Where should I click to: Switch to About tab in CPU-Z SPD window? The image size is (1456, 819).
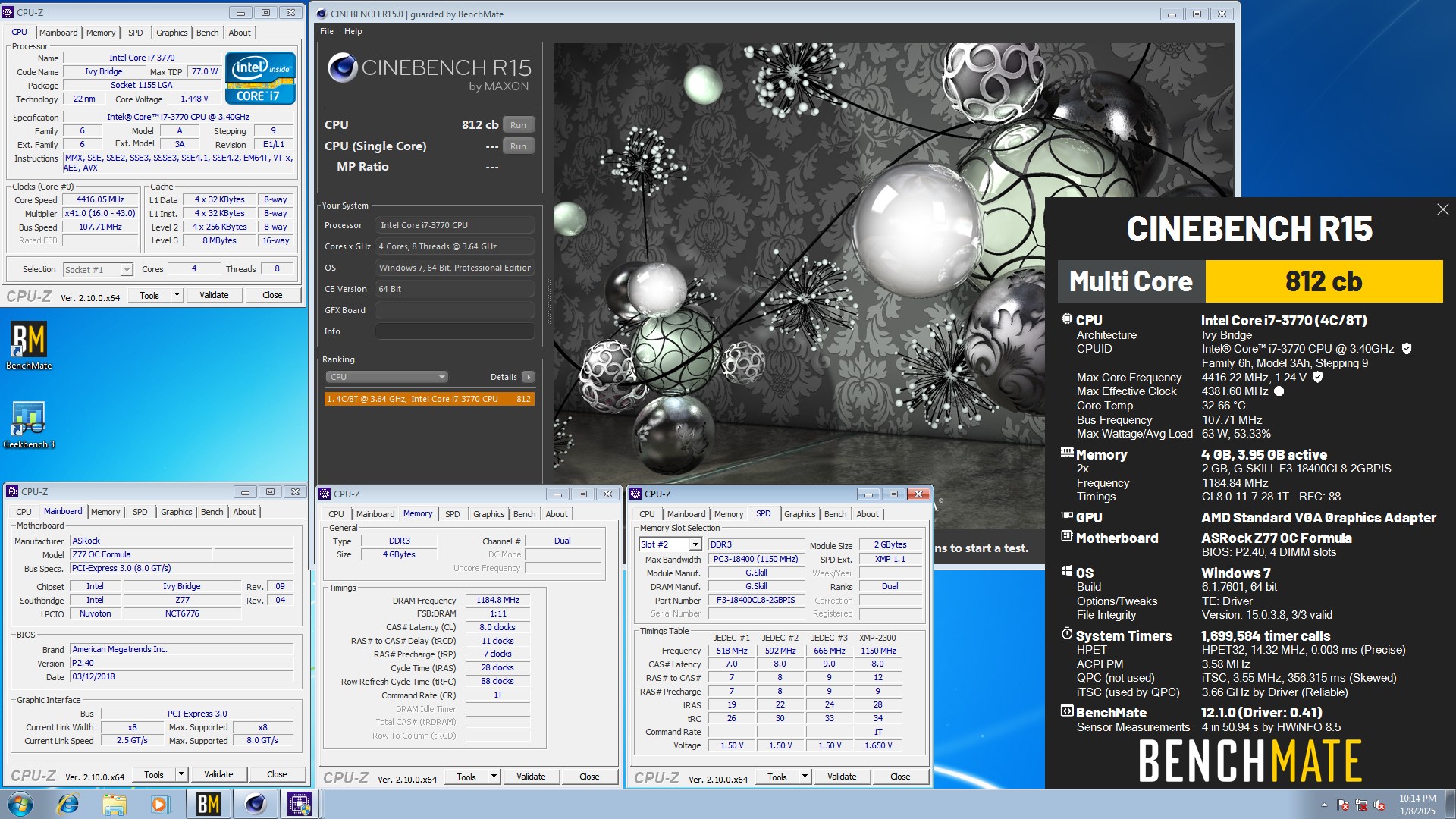coord(868,514)
